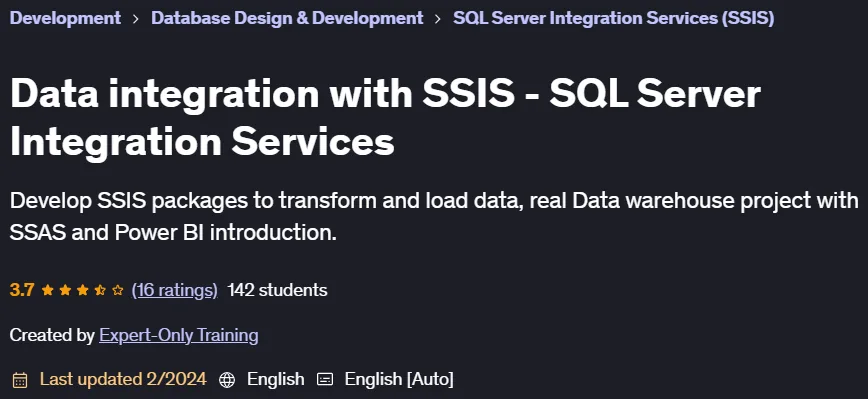Click the English [Auto] captions text
Image resolution: width=868 pixels, height=399 pixels.
(x=399, y=379)
